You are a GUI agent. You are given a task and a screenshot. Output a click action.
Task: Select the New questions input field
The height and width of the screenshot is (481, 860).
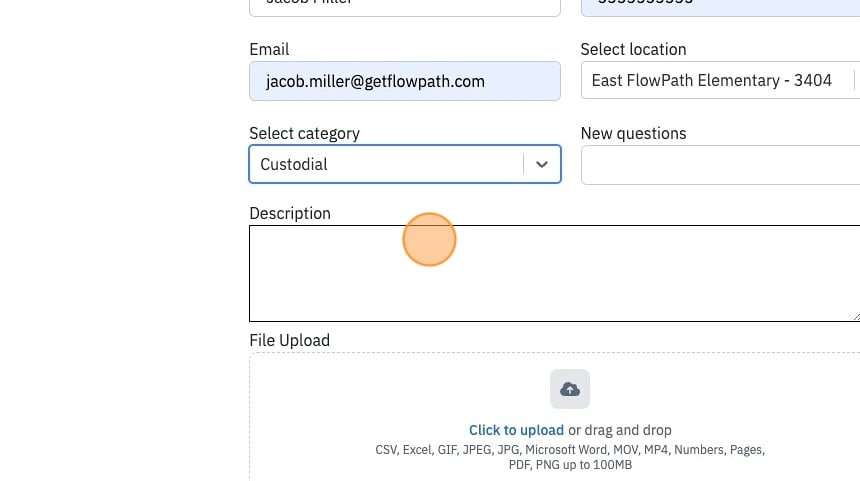720,165
